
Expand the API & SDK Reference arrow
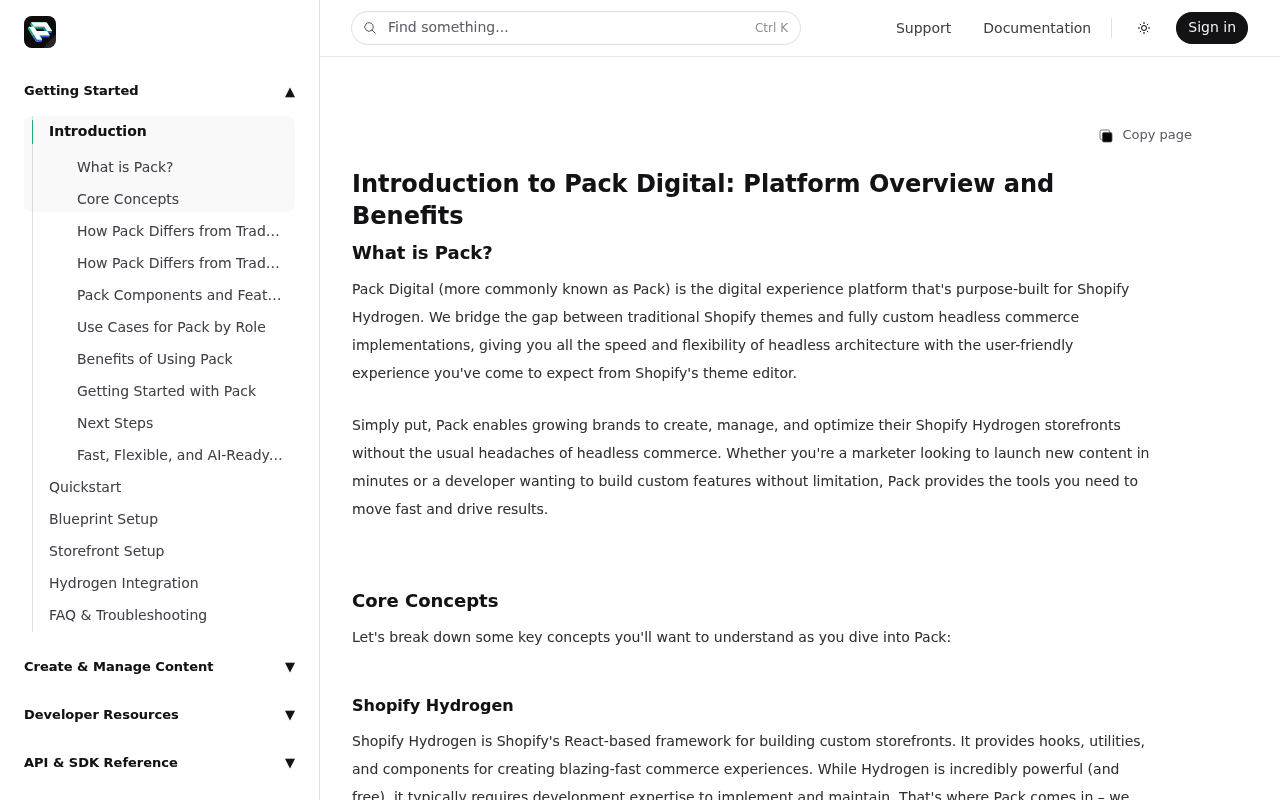pos(290,763)
